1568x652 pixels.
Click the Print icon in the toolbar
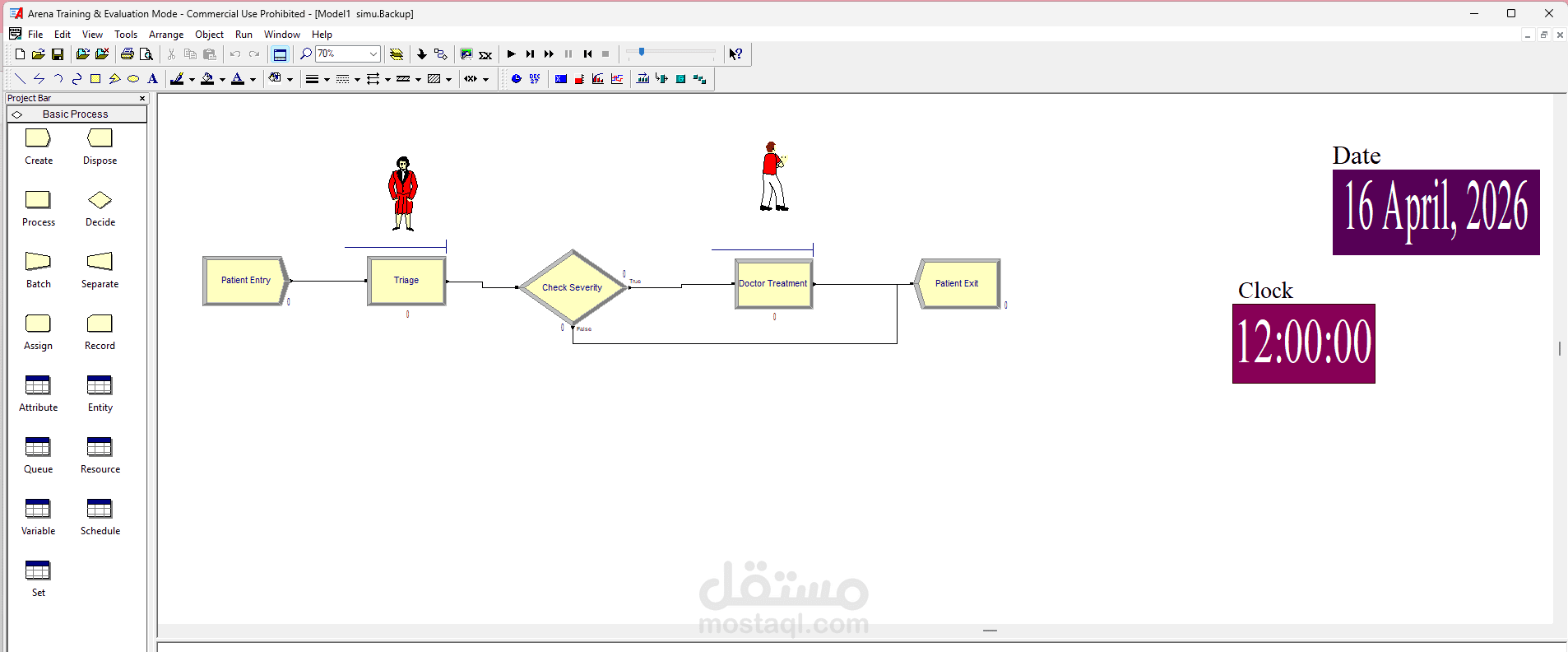(128, 54)
